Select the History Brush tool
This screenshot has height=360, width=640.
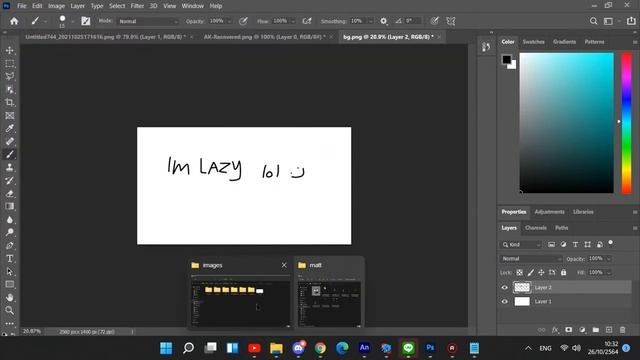10,180
